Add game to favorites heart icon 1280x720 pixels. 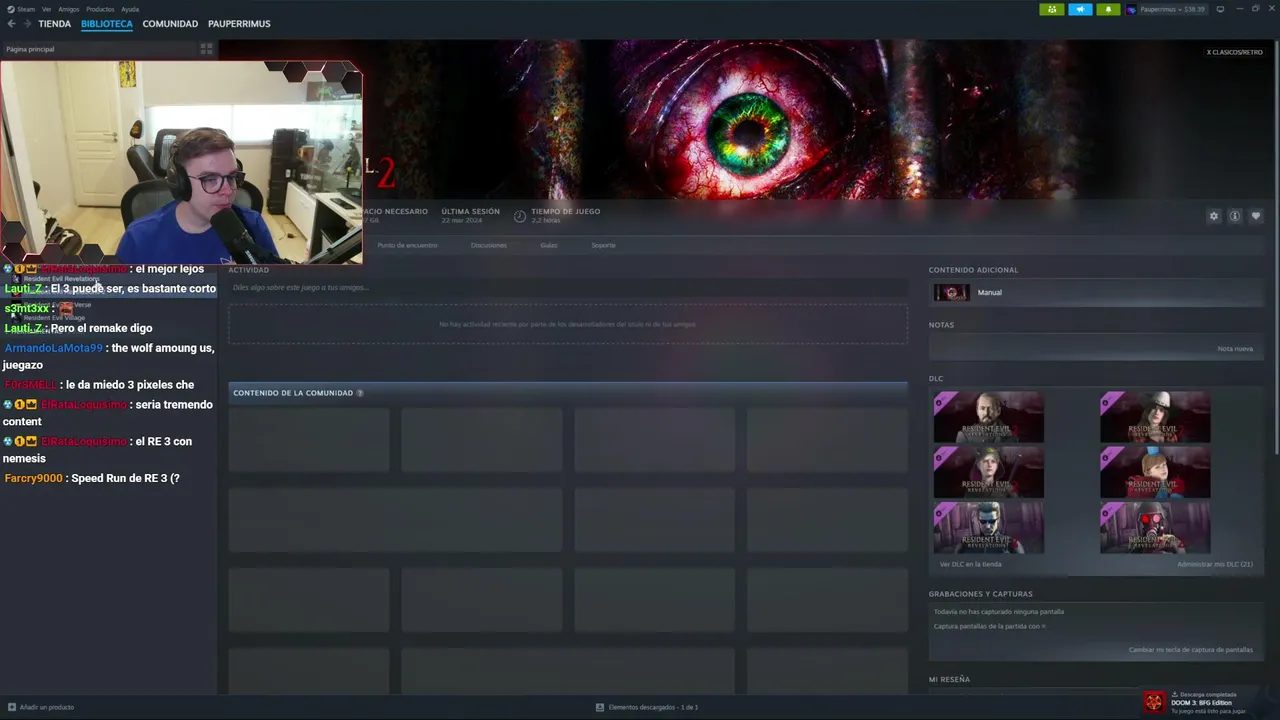click(x=1256, y=216)
